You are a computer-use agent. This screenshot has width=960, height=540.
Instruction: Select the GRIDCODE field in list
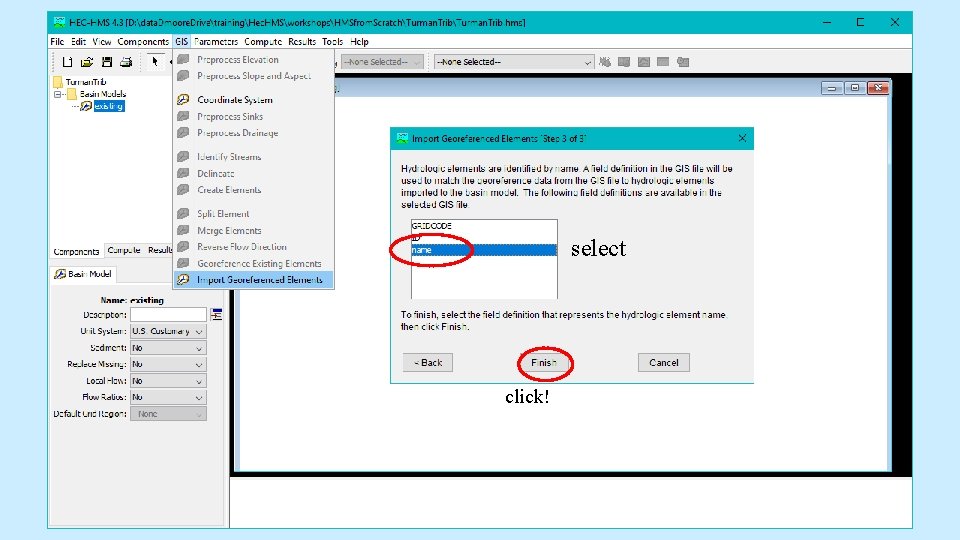click(x=484, y=226)
